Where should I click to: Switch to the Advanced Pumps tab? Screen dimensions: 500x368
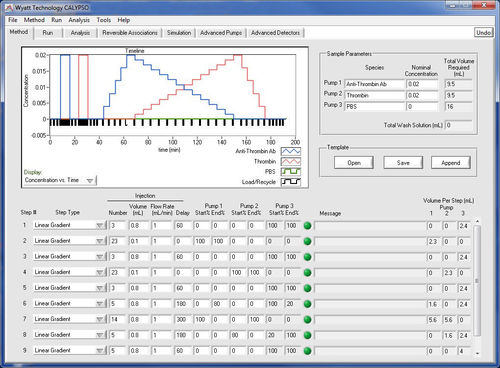click(221, 33)
